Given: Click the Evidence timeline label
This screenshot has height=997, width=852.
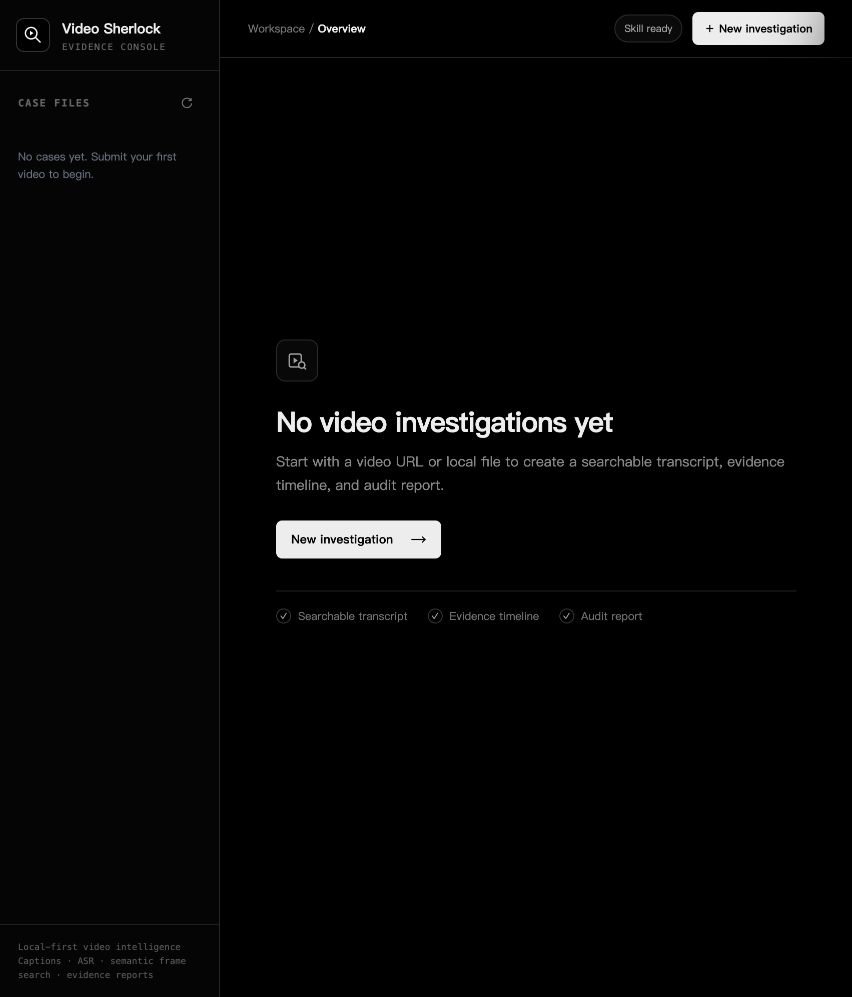Looking at the screenshot, I should click(x=493, y=616).
